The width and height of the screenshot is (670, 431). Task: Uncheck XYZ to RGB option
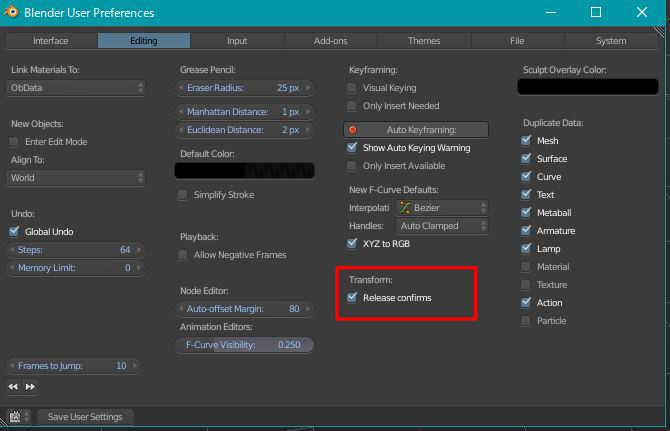352,243
